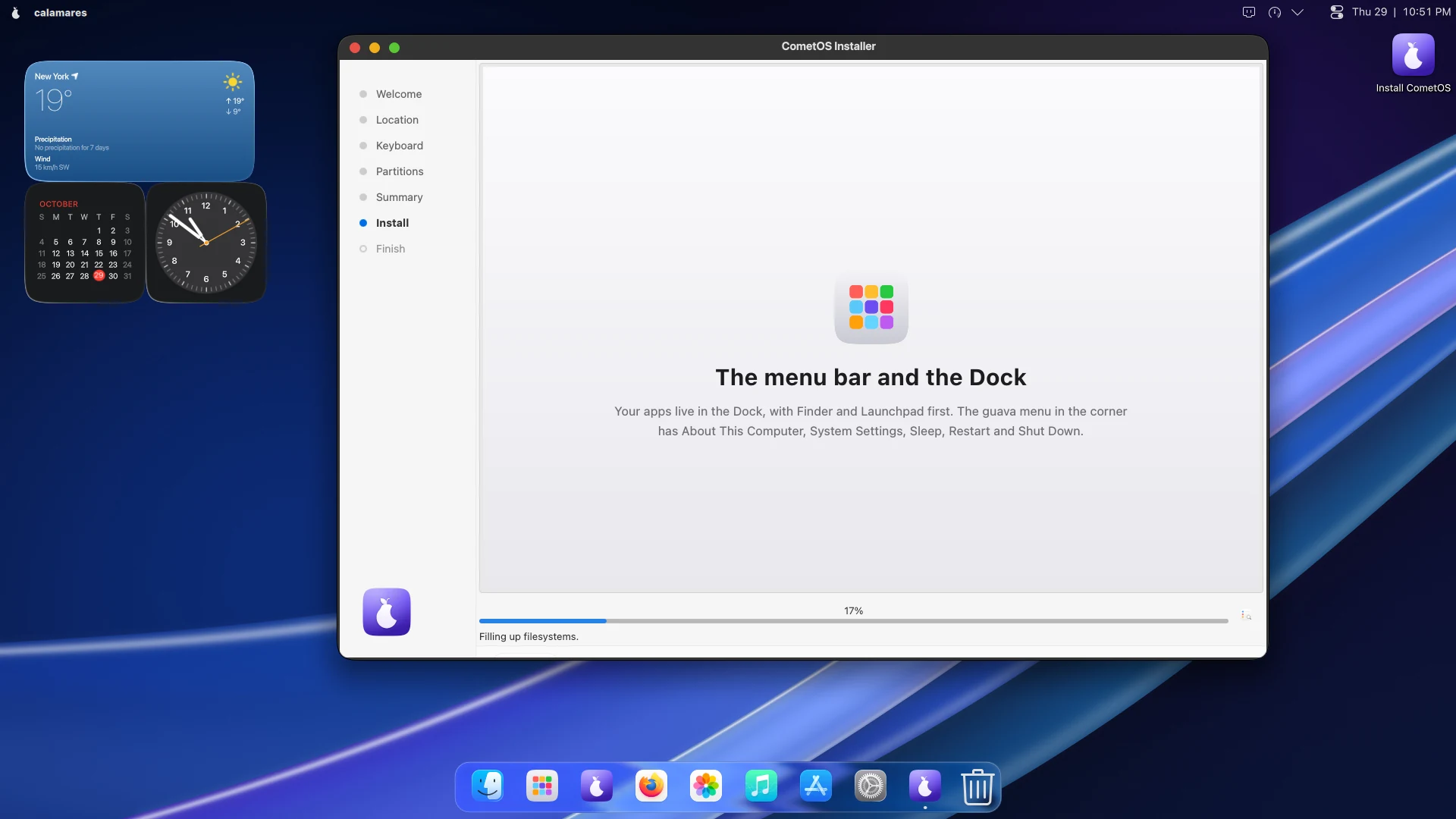Open Control Center toggles icon
Screen dimensions: 1456x819
pyautogui.click(x=1337, y=12)
